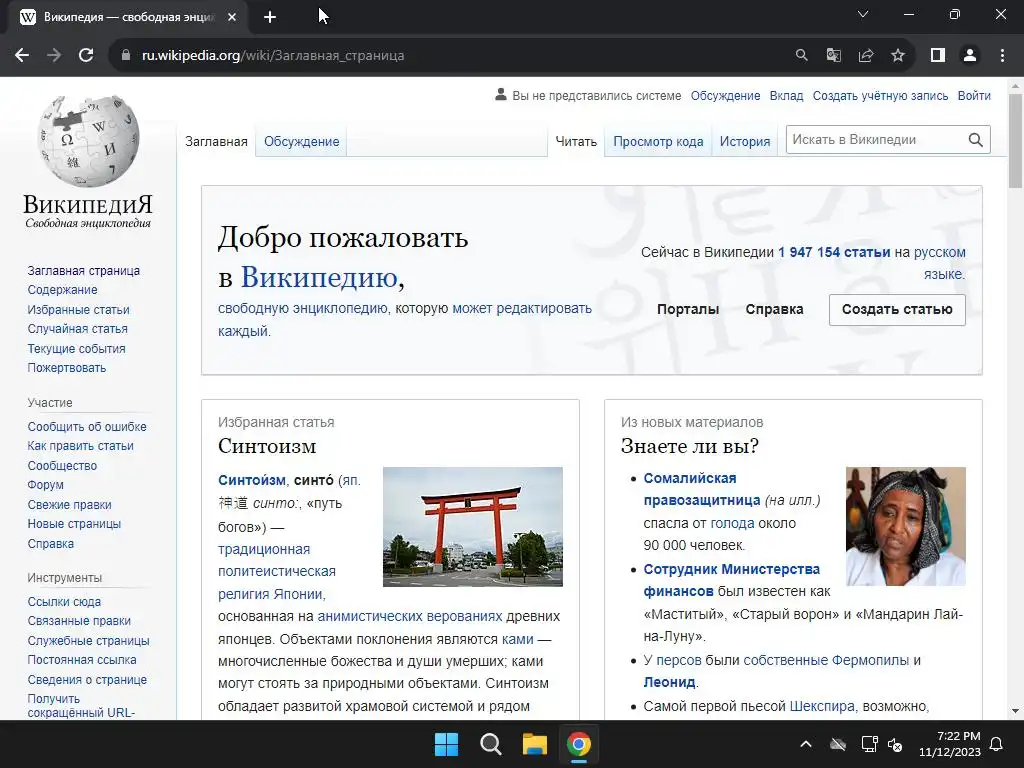Submit search with the magnifier button
1024x768 pixels.
pos(975,140)
